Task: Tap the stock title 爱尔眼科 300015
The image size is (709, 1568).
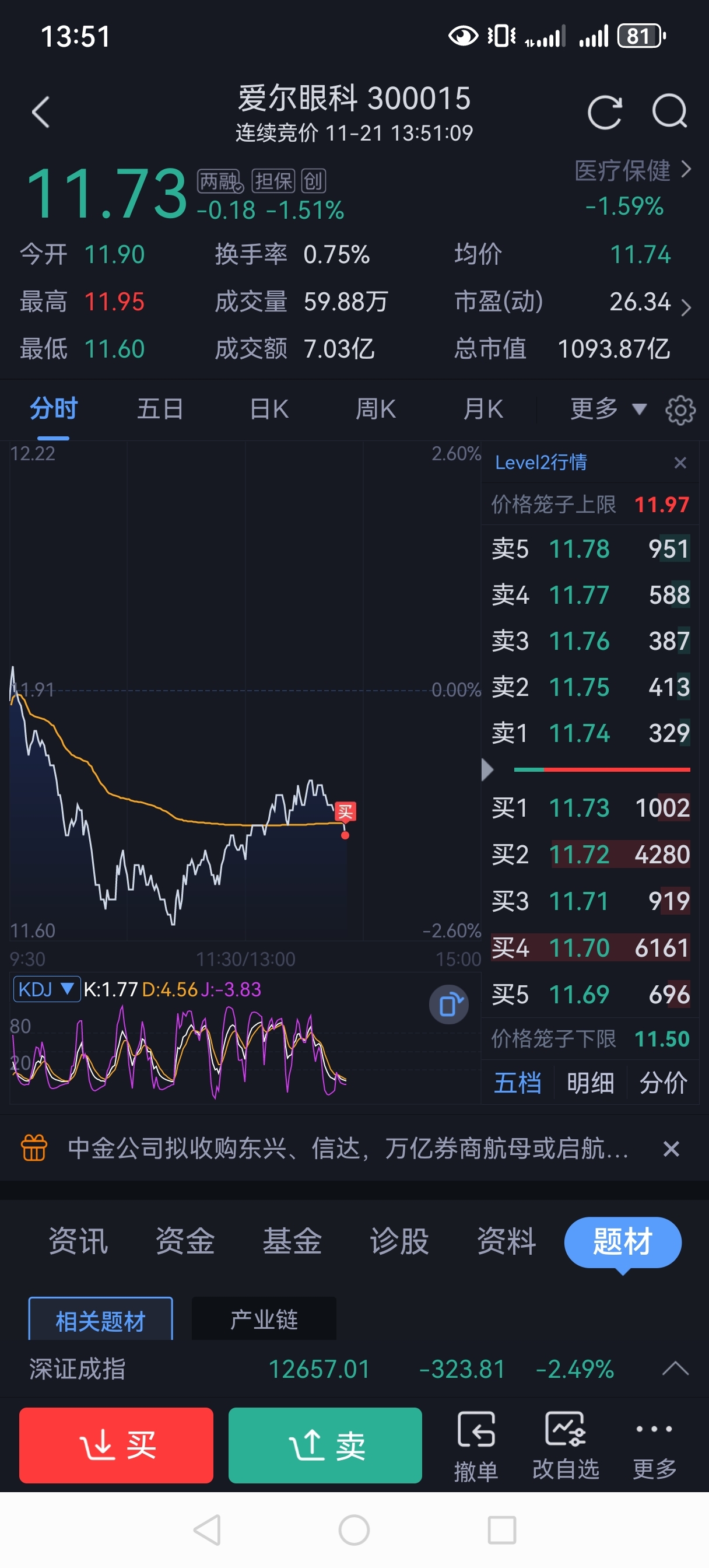Action: [x=354, y=99]
